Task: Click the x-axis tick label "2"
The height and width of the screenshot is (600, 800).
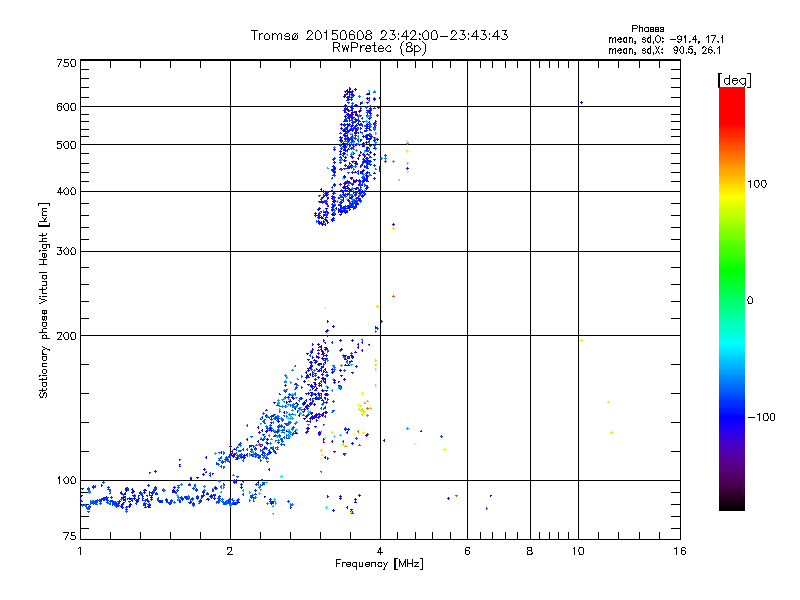Action: (x=230, y=551)
